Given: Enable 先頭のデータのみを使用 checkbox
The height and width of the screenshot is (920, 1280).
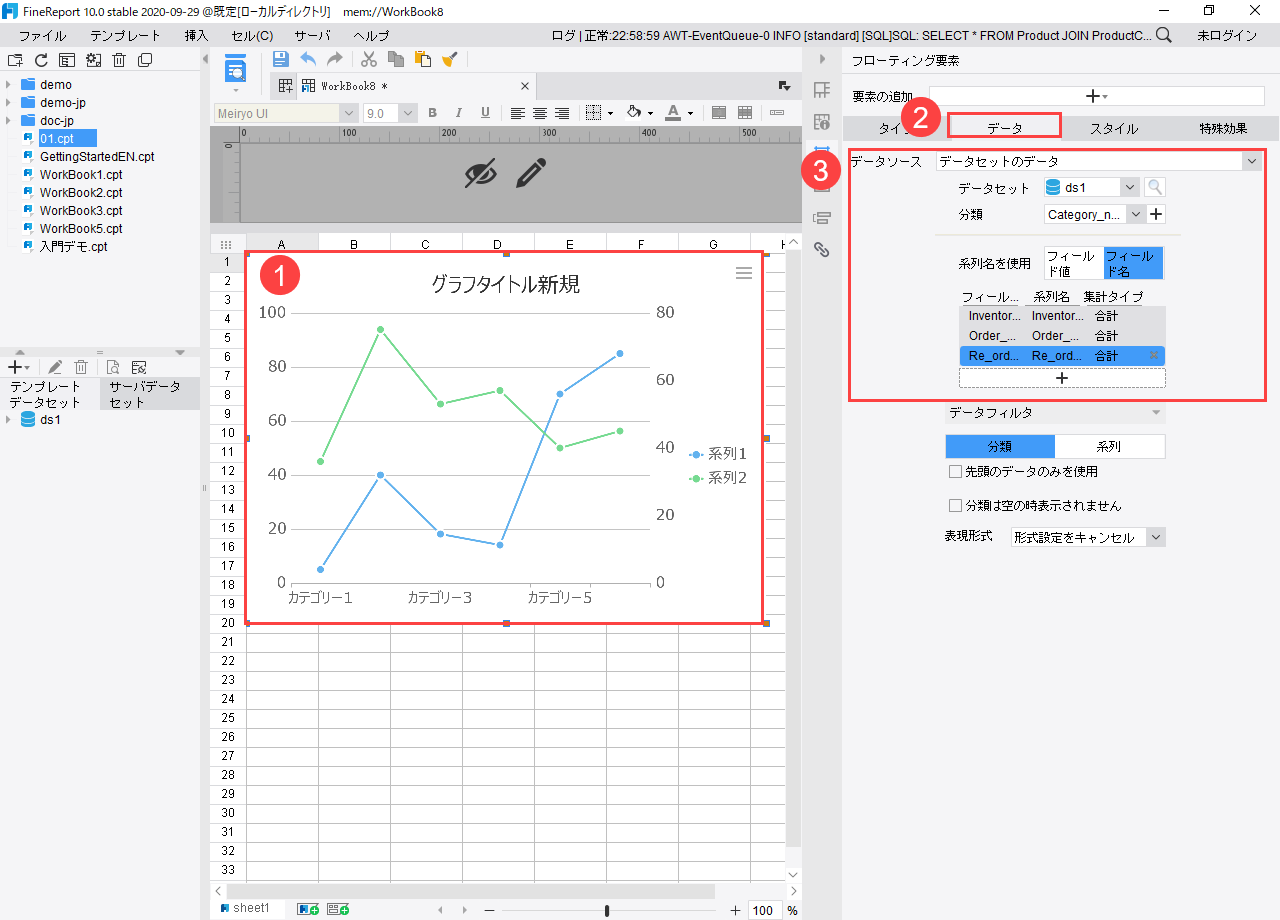Looking at the screenshot, I should point(955,471).
